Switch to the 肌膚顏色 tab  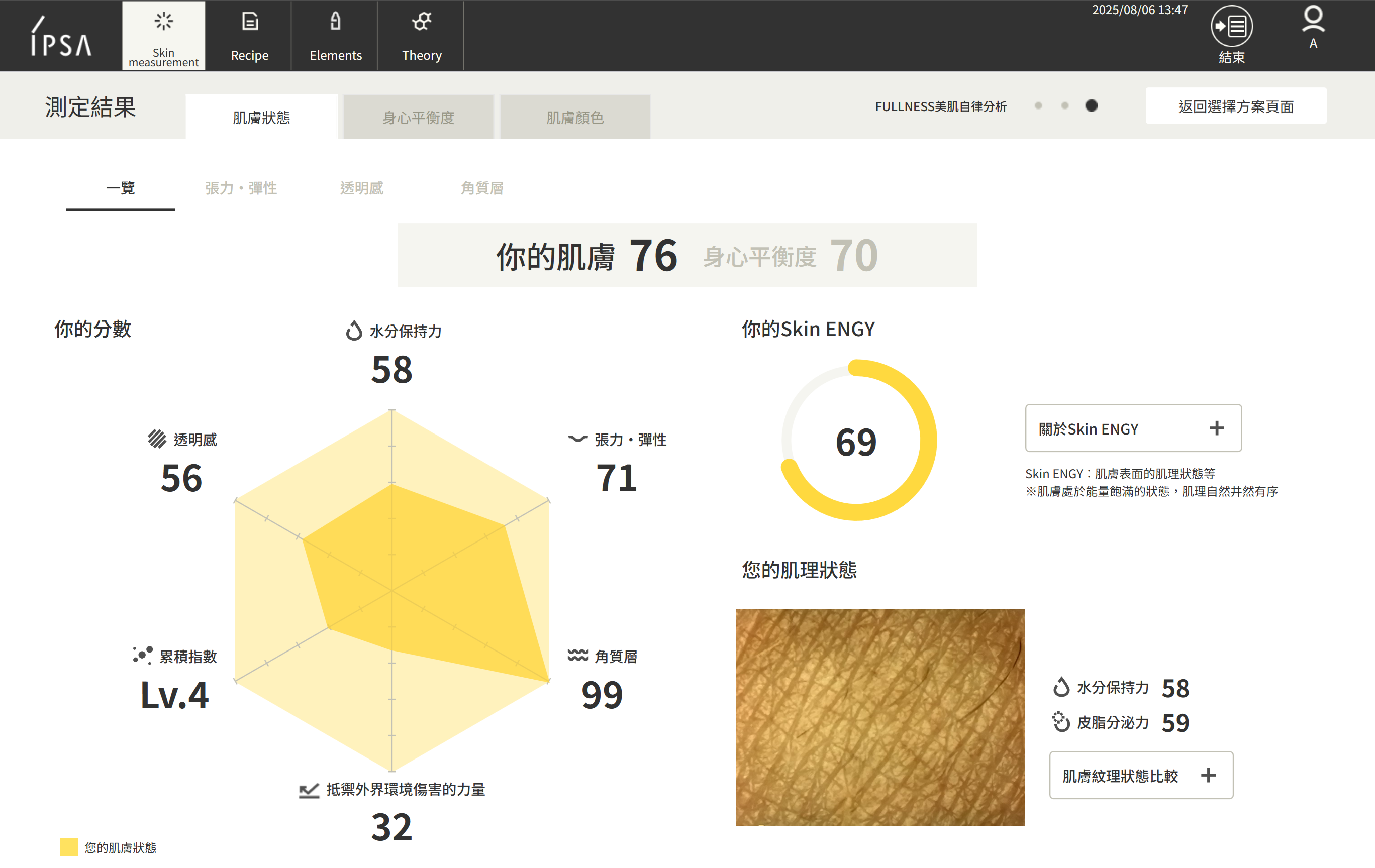point(574,118)
